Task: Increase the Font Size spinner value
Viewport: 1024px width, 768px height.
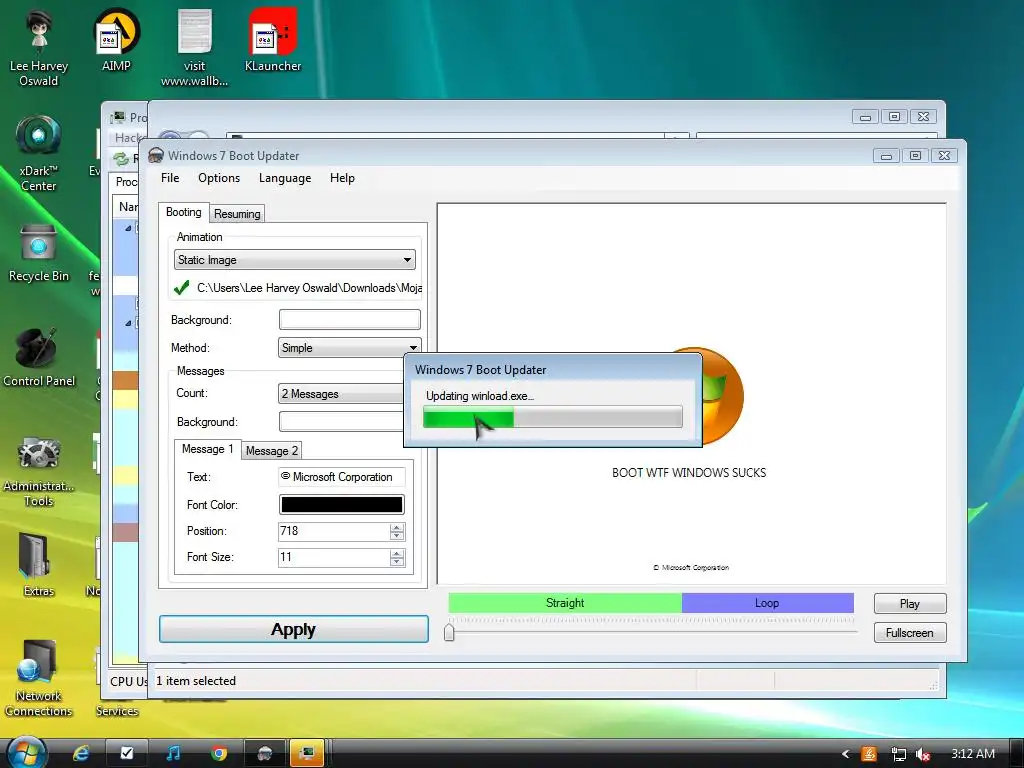Action: coord(397,553)
